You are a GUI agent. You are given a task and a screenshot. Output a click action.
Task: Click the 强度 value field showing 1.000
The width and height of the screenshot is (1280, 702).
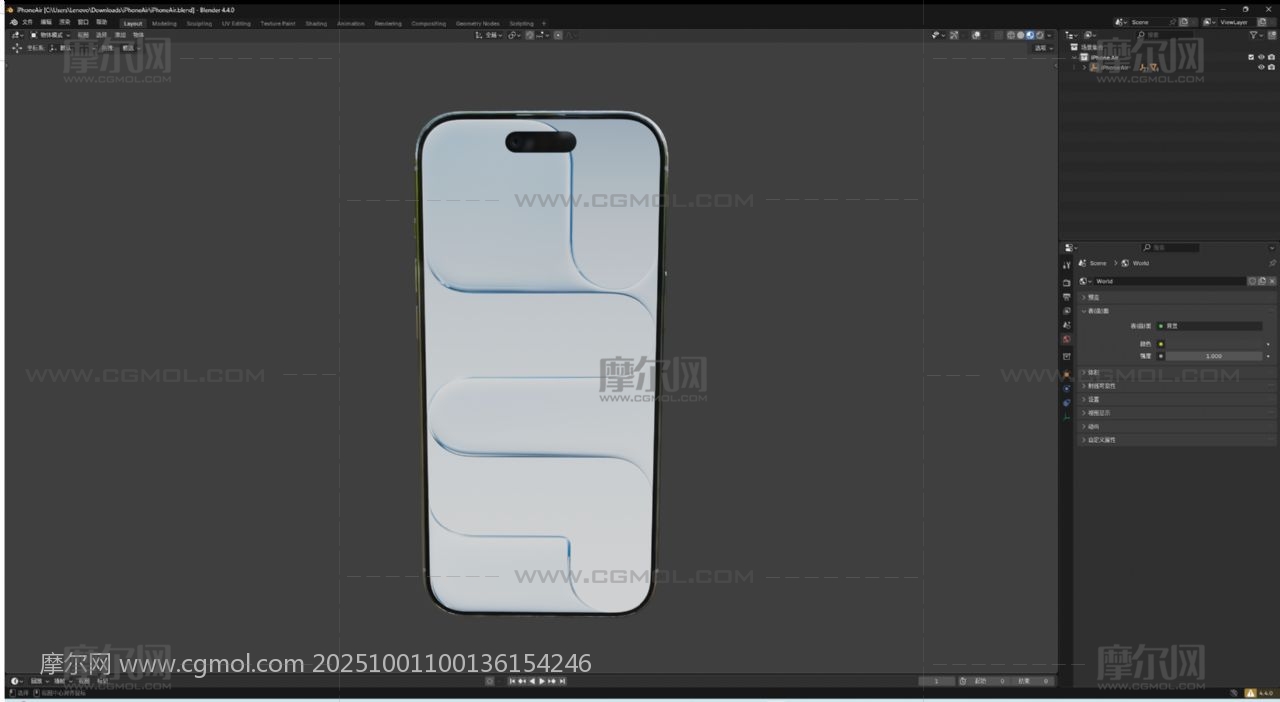[1213, 356]
